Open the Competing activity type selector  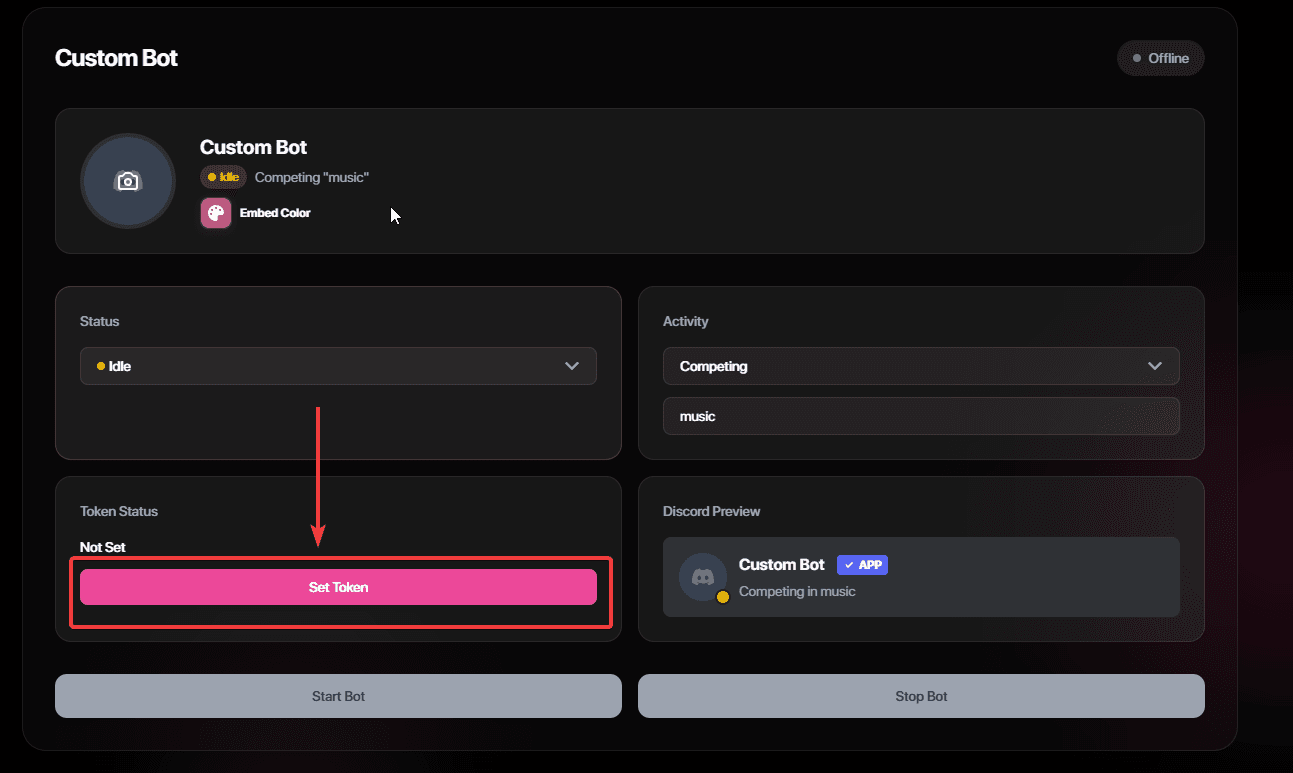pos(920,366)
